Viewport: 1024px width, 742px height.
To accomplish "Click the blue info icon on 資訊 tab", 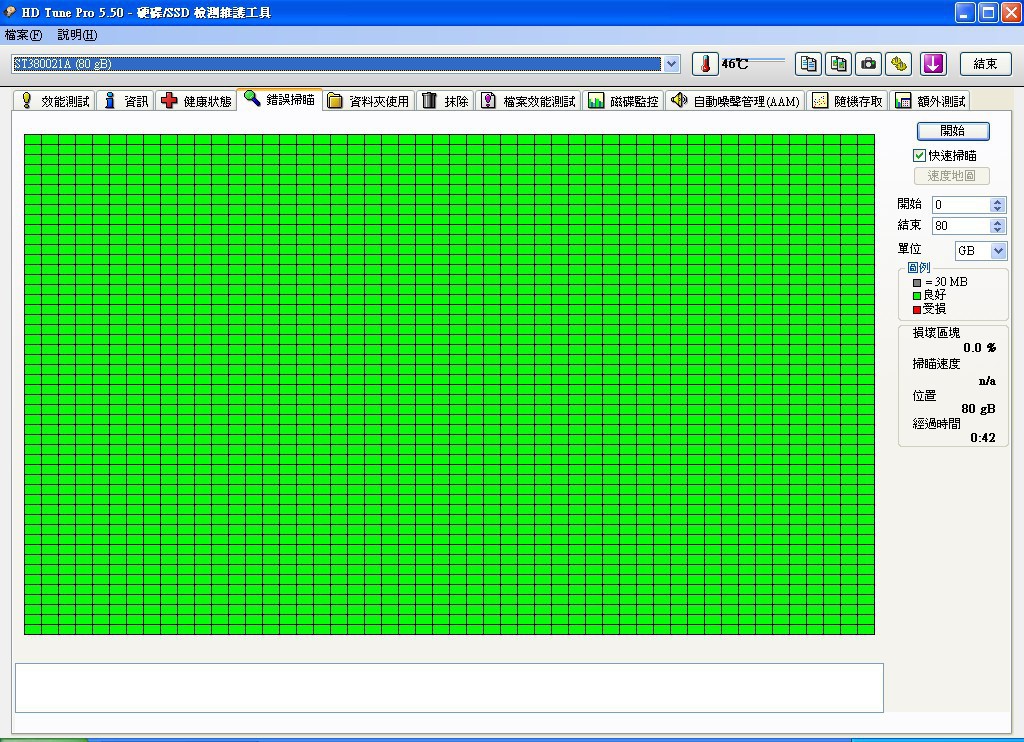I will 110,100.
